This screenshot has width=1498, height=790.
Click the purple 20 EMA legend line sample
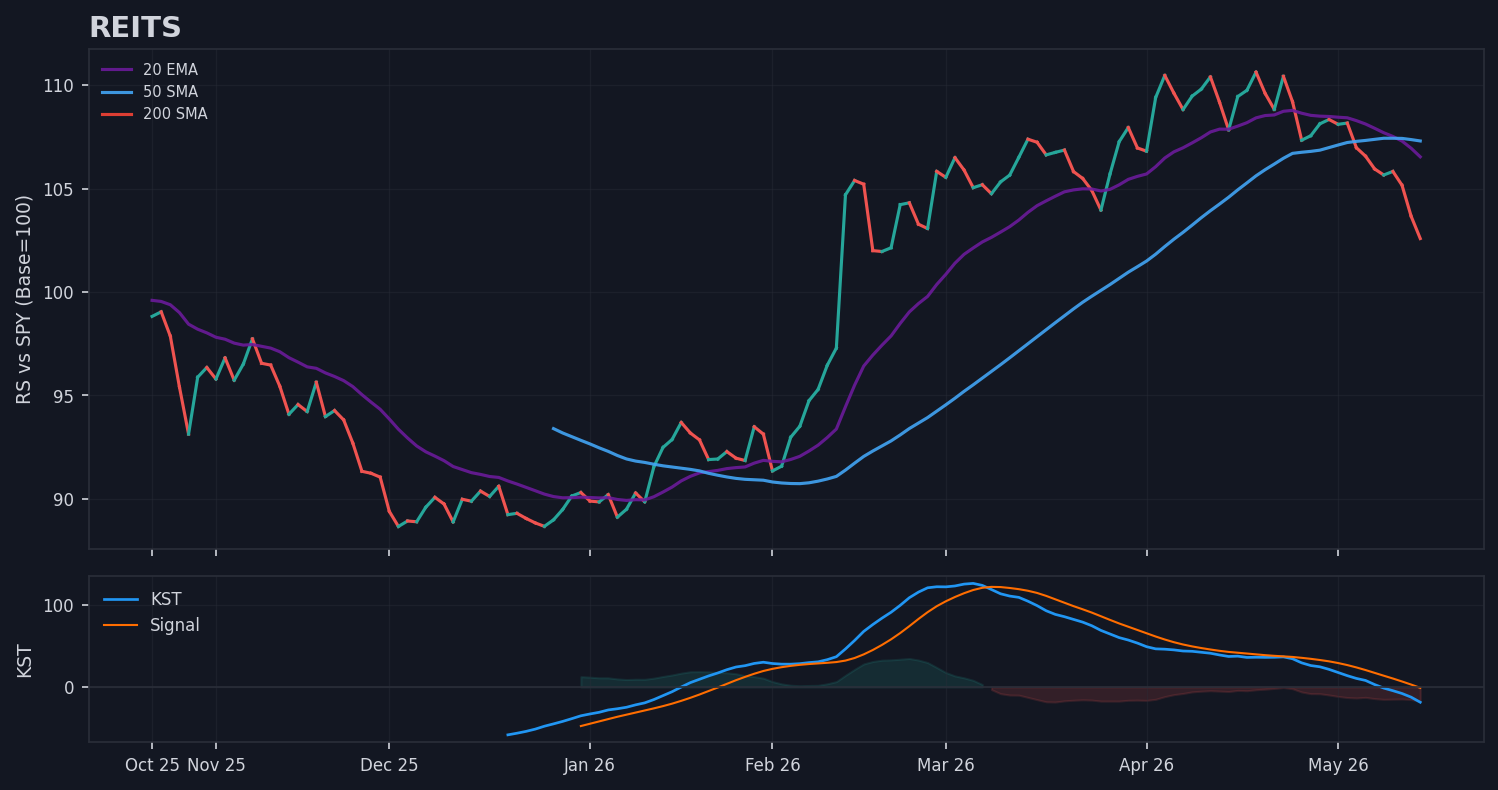coord(117,70)
